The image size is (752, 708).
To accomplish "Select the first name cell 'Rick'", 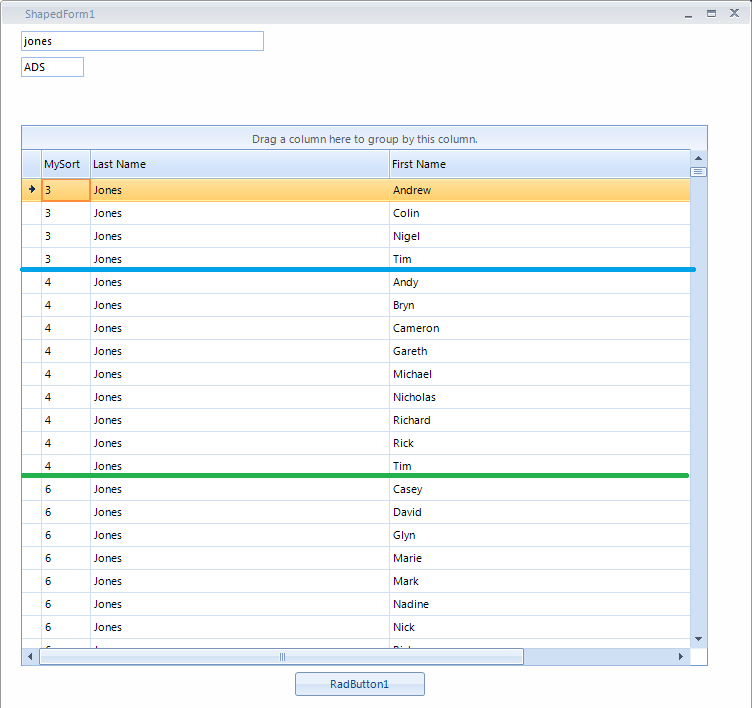I will point(540,443).
